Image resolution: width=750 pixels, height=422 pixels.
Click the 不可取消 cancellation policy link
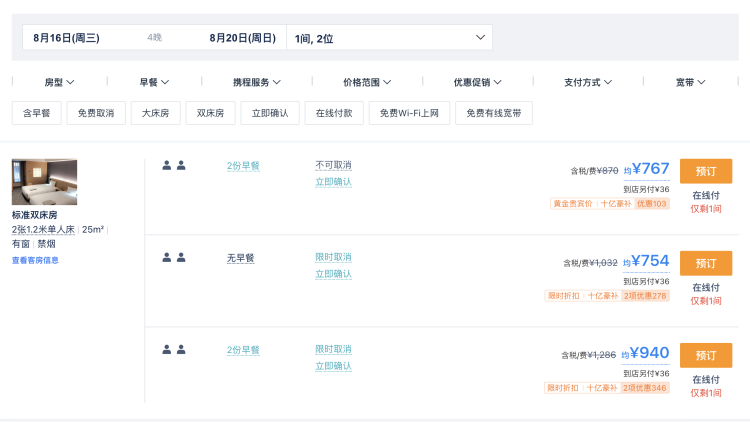click(x=333, y=165)
